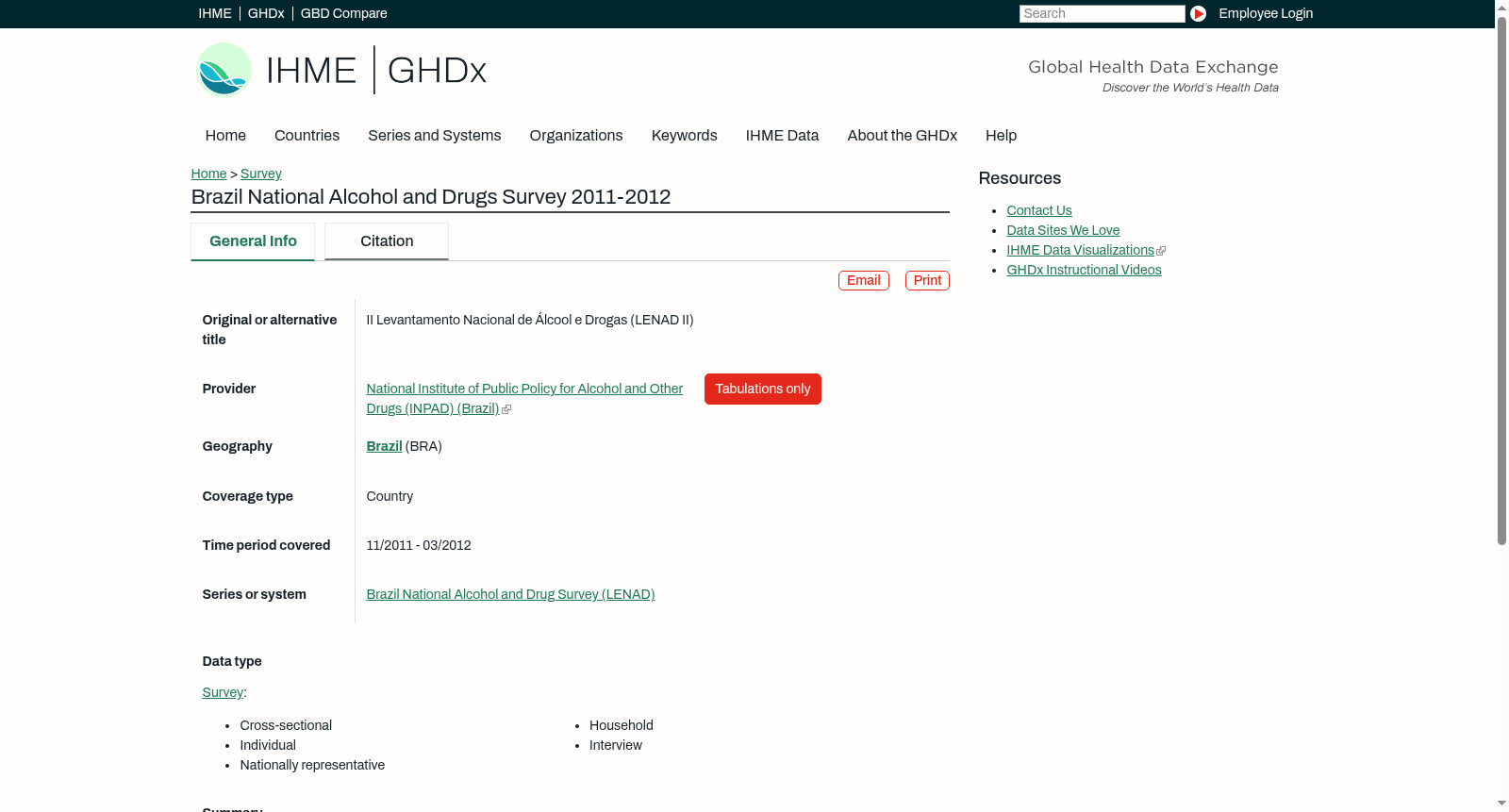The image size is (1509, 812).
Task: Click the Household list item
Action: click(622, 725)
